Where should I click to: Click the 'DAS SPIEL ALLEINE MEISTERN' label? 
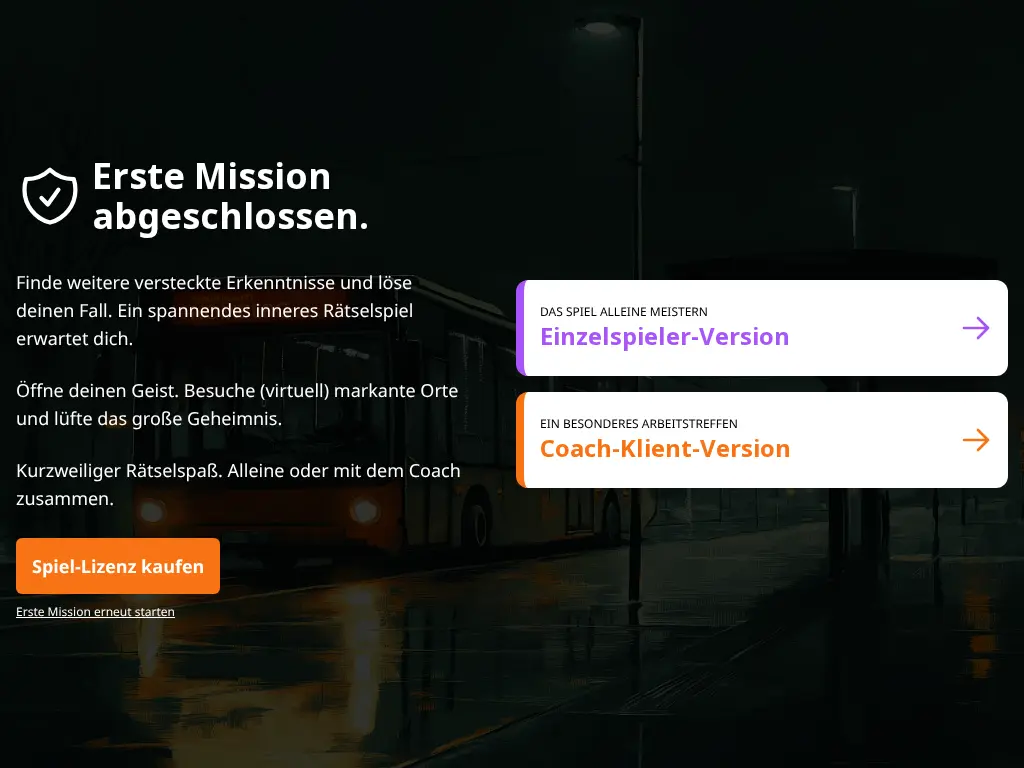[x=623, y=312]
